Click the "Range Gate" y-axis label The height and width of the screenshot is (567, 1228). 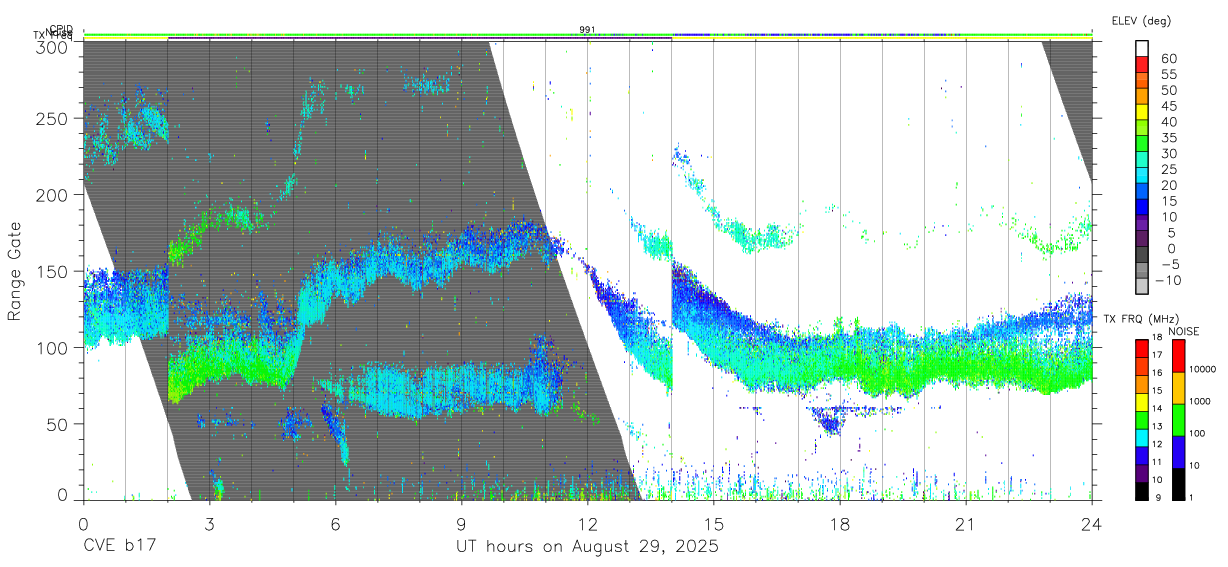15,271
